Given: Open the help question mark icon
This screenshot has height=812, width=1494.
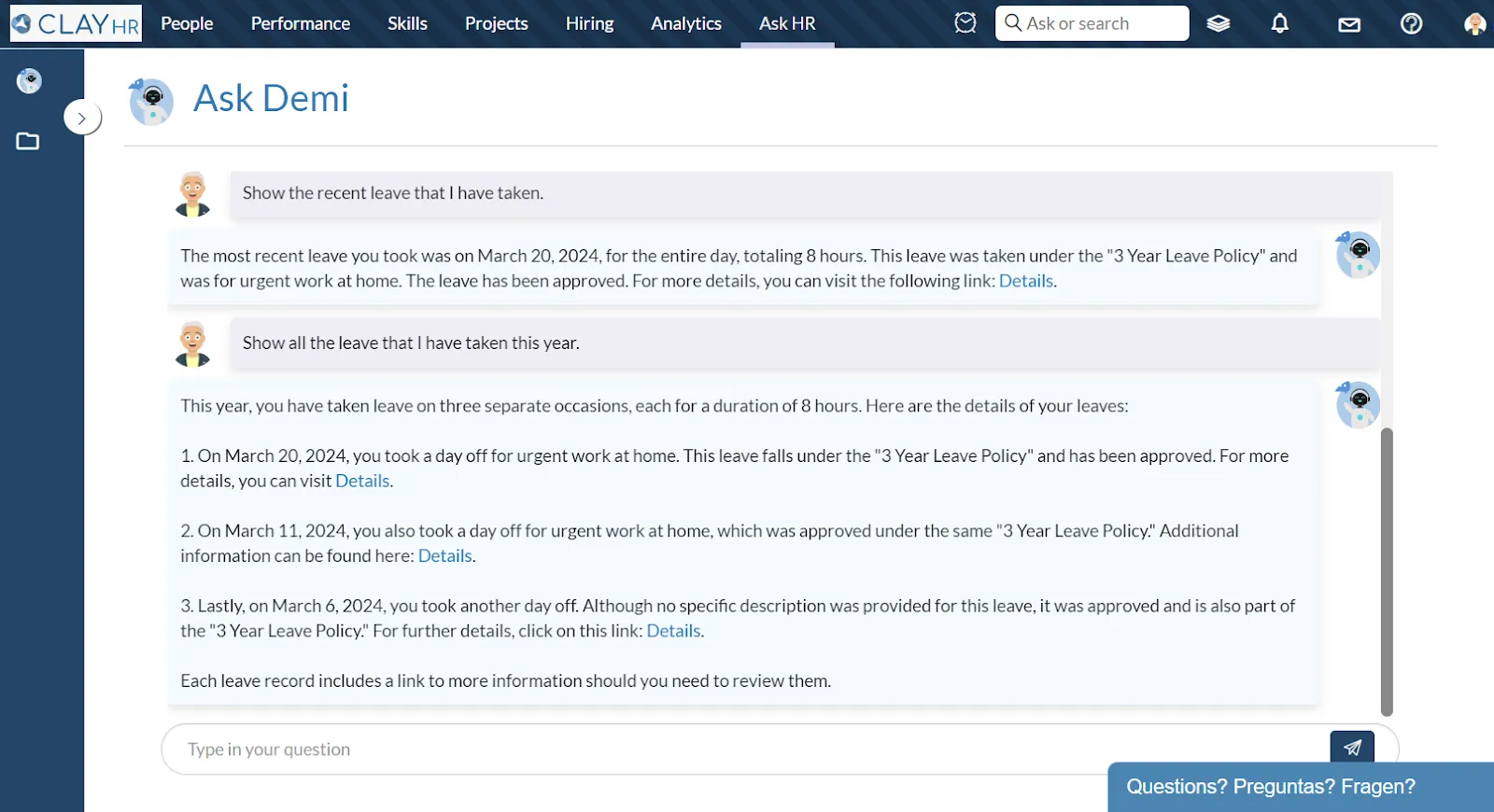Looking at the screenshot, I should click(x=1412, y=23).
